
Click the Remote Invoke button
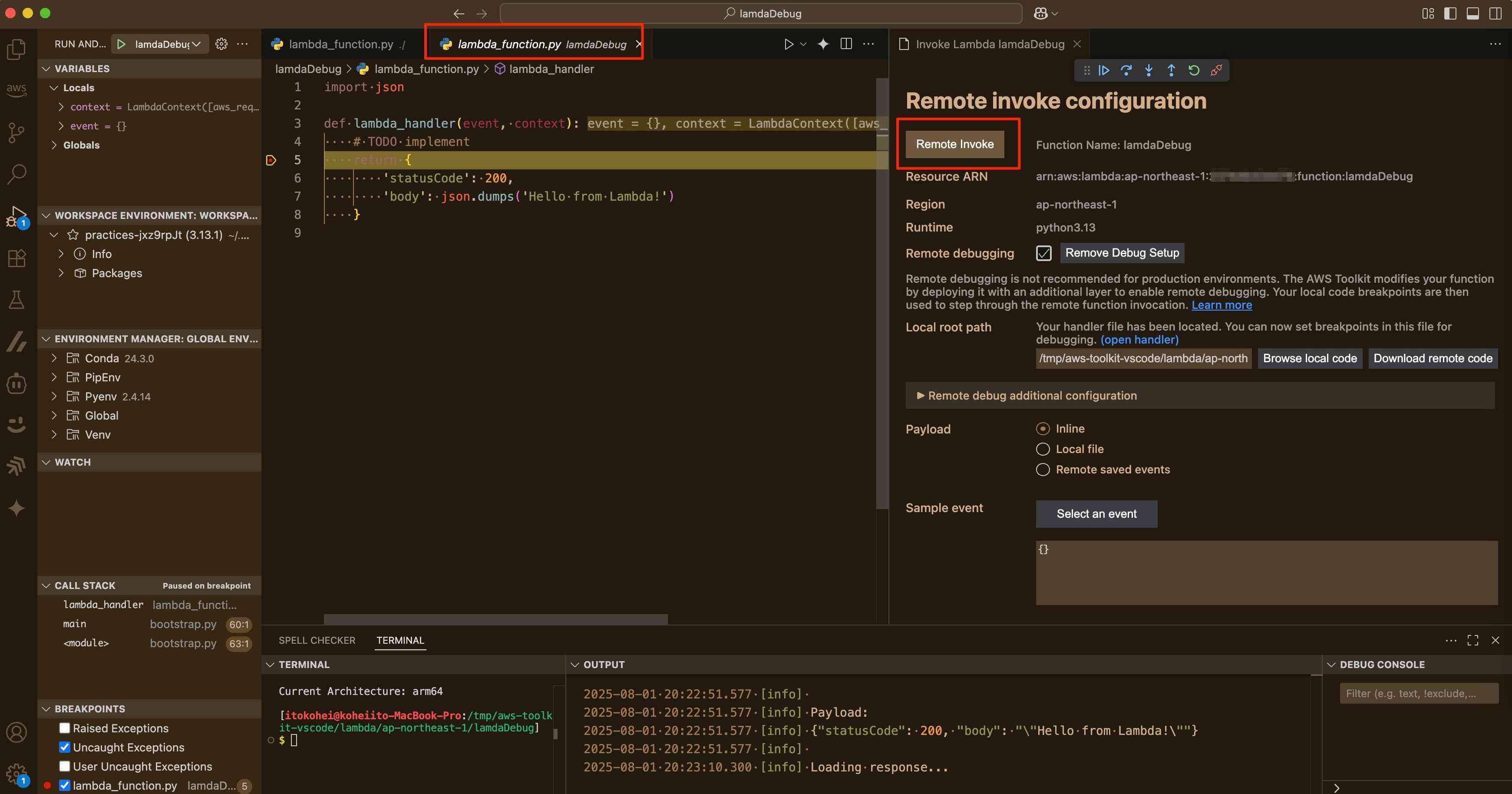[954, 145]
